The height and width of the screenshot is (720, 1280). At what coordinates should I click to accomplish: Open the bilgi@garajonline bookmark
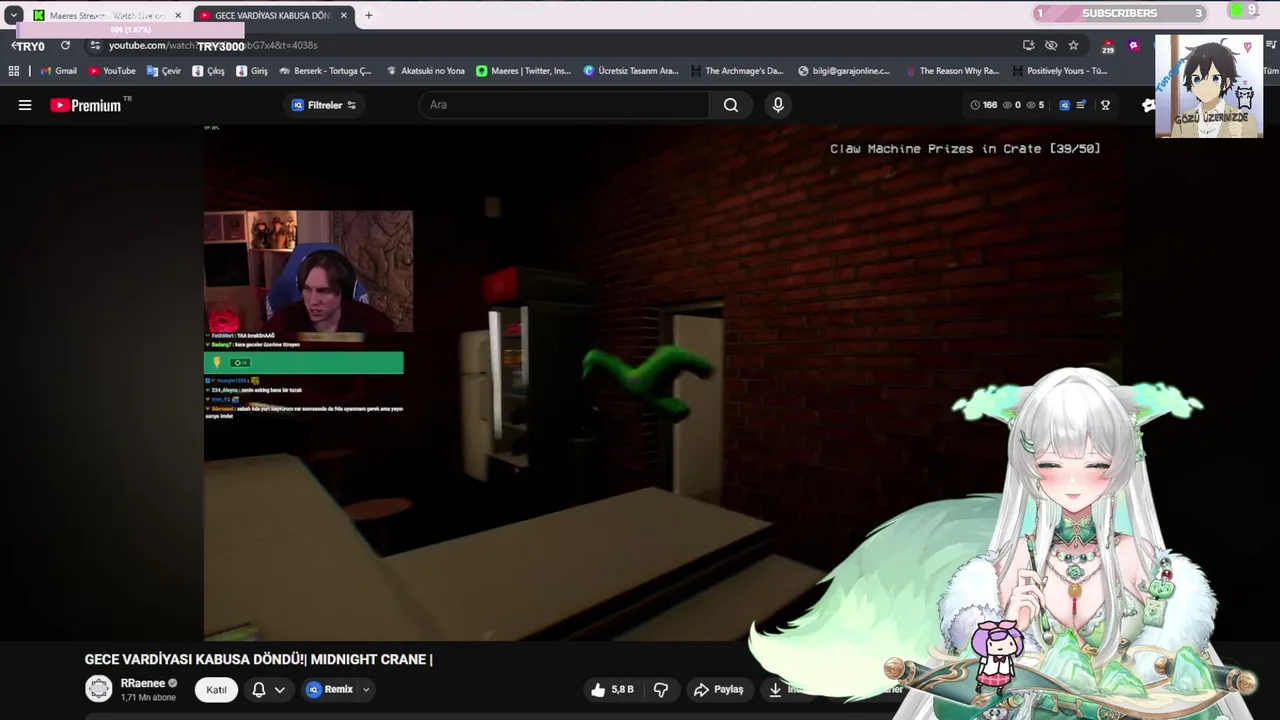(x=844, y=71)
